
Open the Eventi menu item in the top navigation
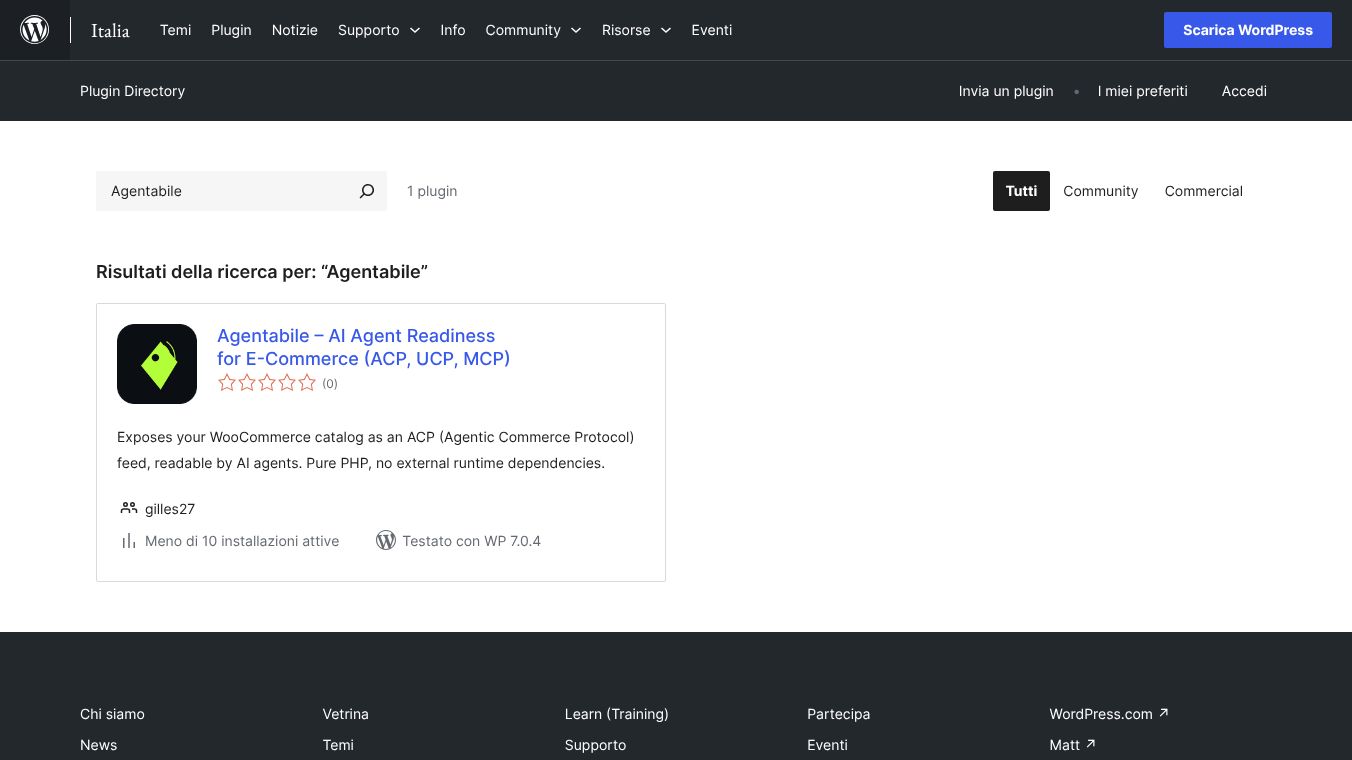pyautogui.click(x=712, y=30)
